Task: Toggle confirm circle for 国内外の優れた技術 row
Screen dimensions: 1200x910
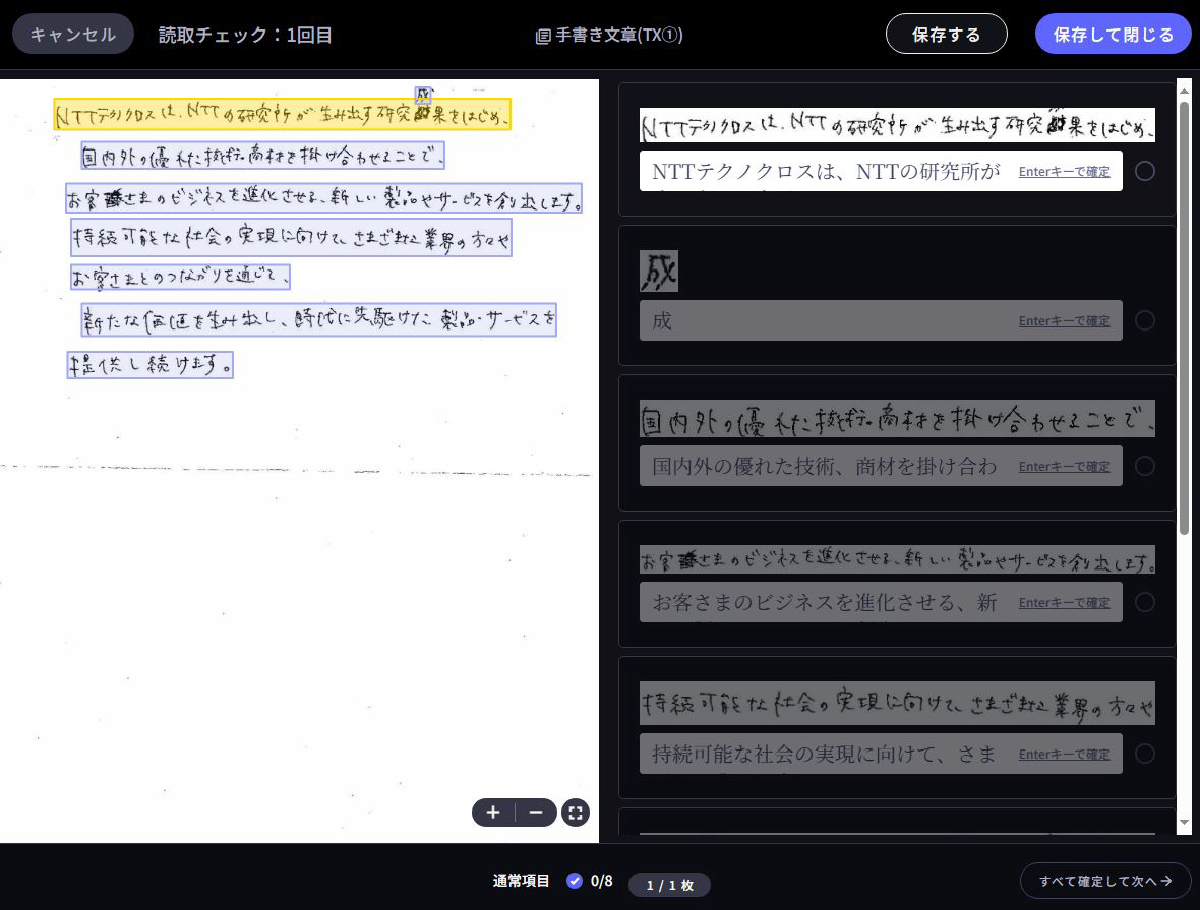Action: coord(1145,466)
